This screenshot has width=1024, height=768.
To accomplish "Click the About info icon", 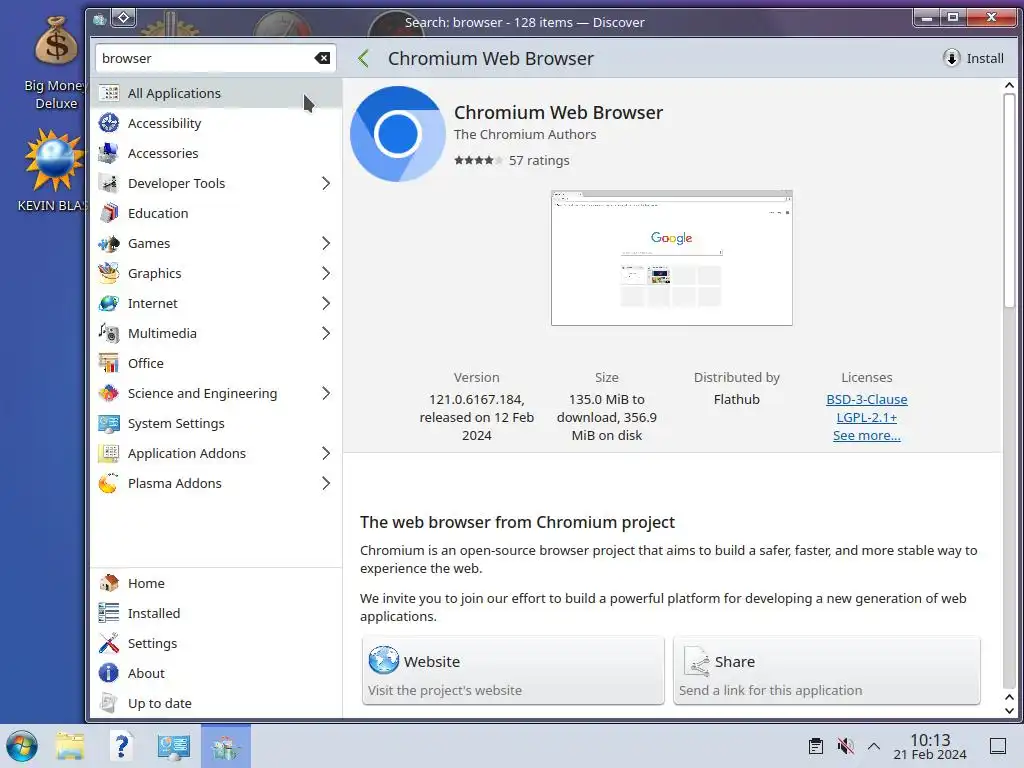I will pos(108,673).
